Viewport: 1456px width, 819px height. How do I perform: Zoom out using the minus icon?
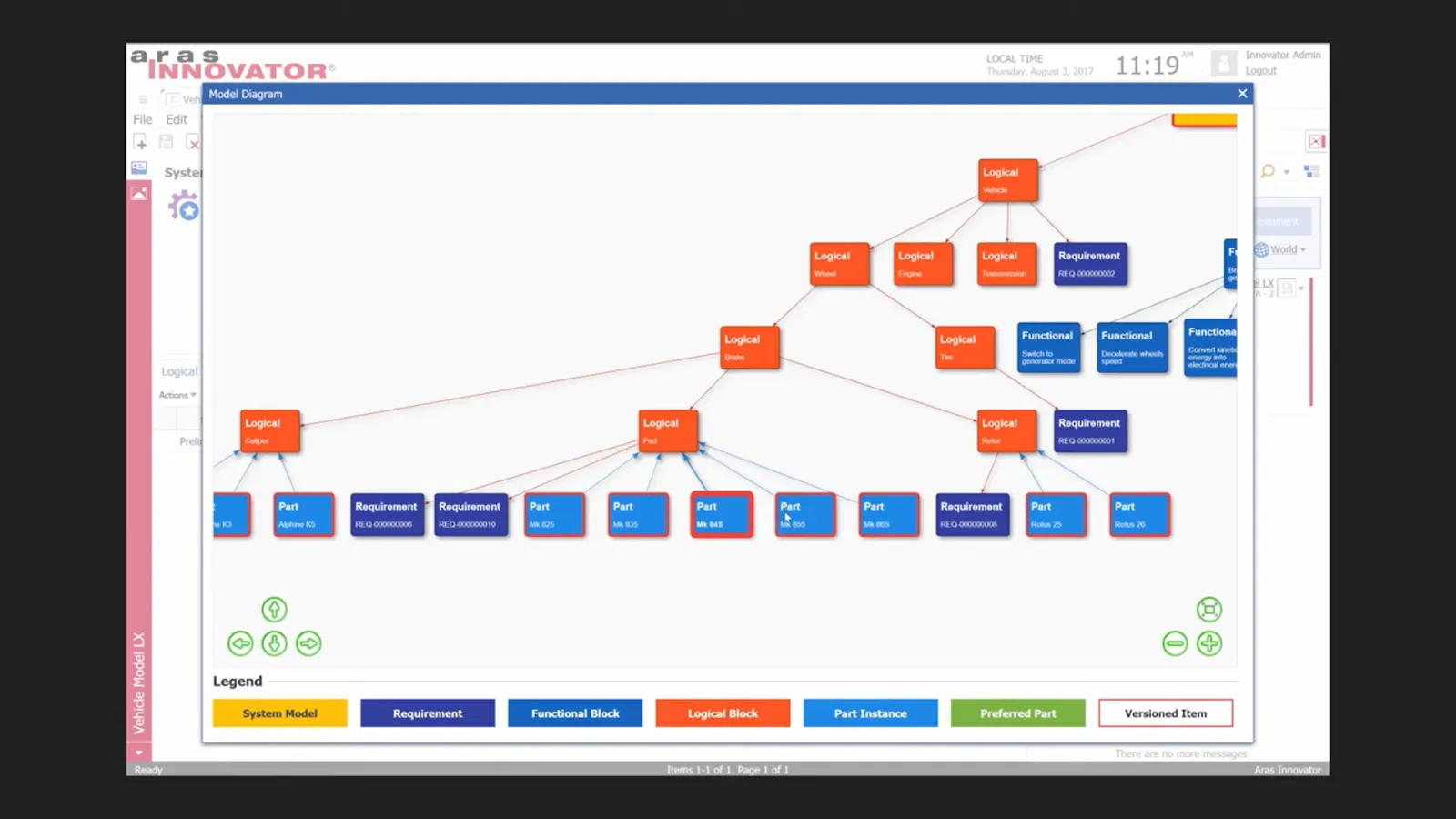(x=1175, y=643)
